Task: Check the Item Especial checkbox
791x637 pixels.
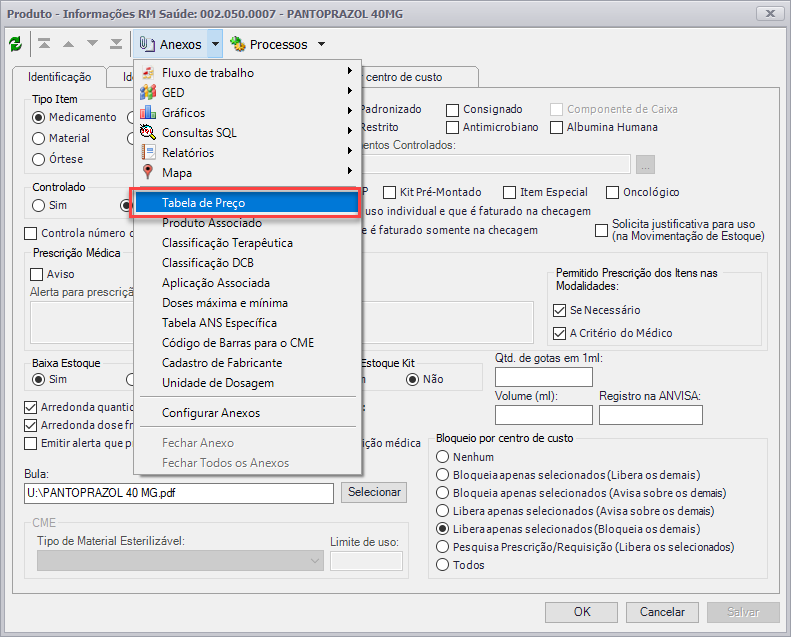Action: (510, 192)
